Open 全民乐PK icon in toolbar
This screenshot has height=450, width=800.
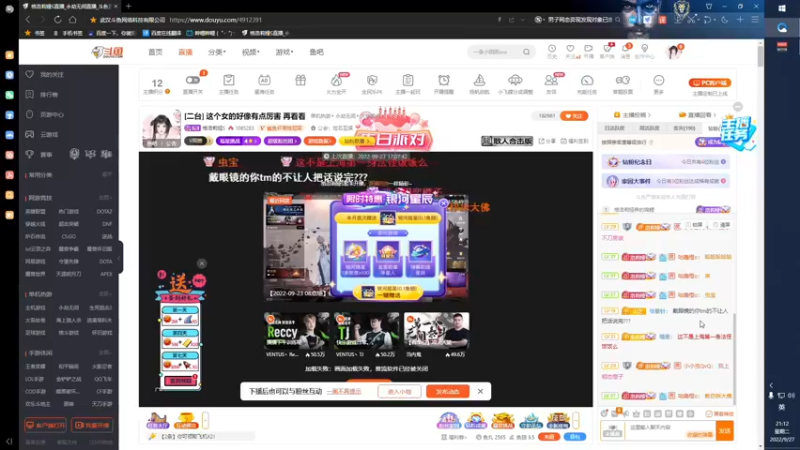[372, 81]
